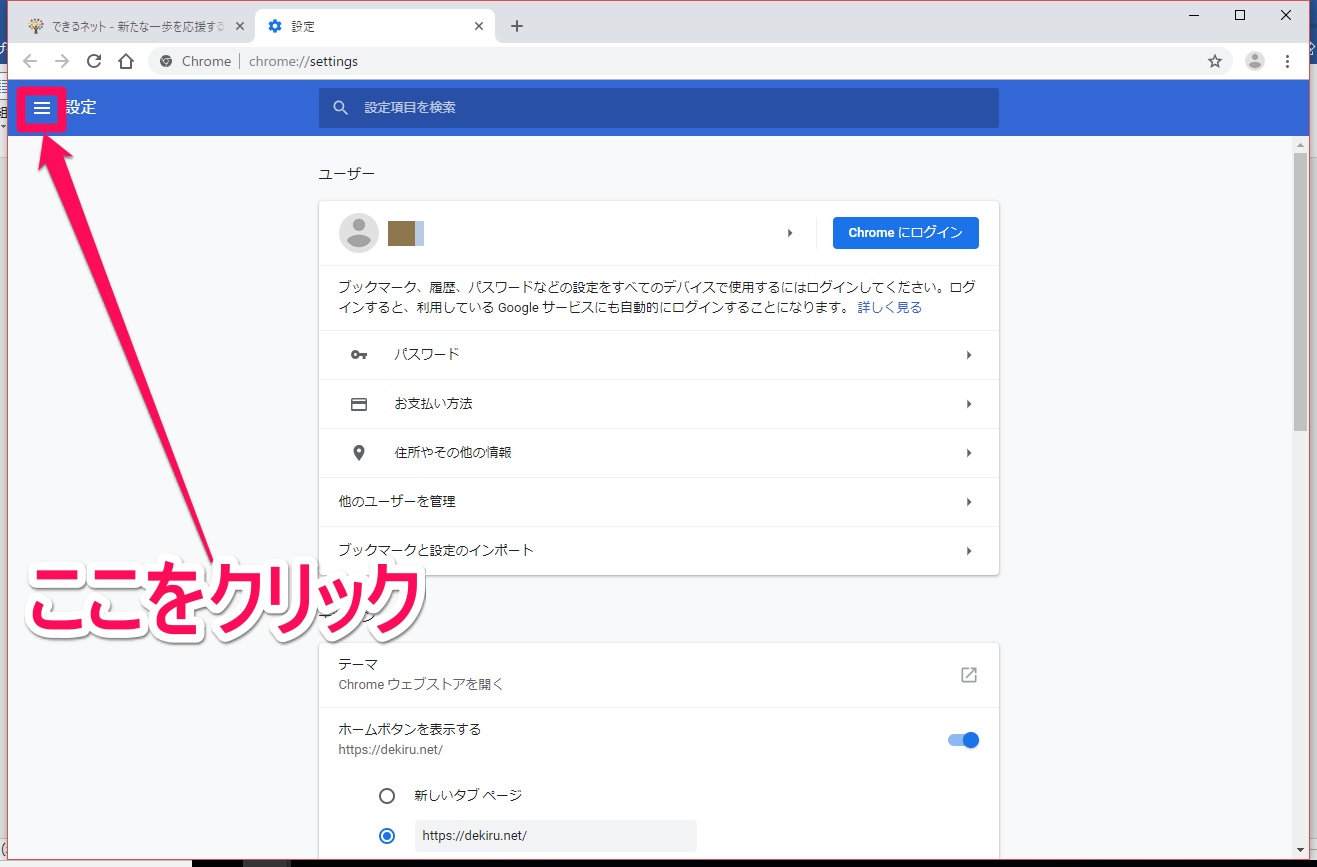This screenshot has width=1317, height=867.
Task: Open the profile avatar in the toolbar
Action: pyautogui.click(x=1255, y=61)
